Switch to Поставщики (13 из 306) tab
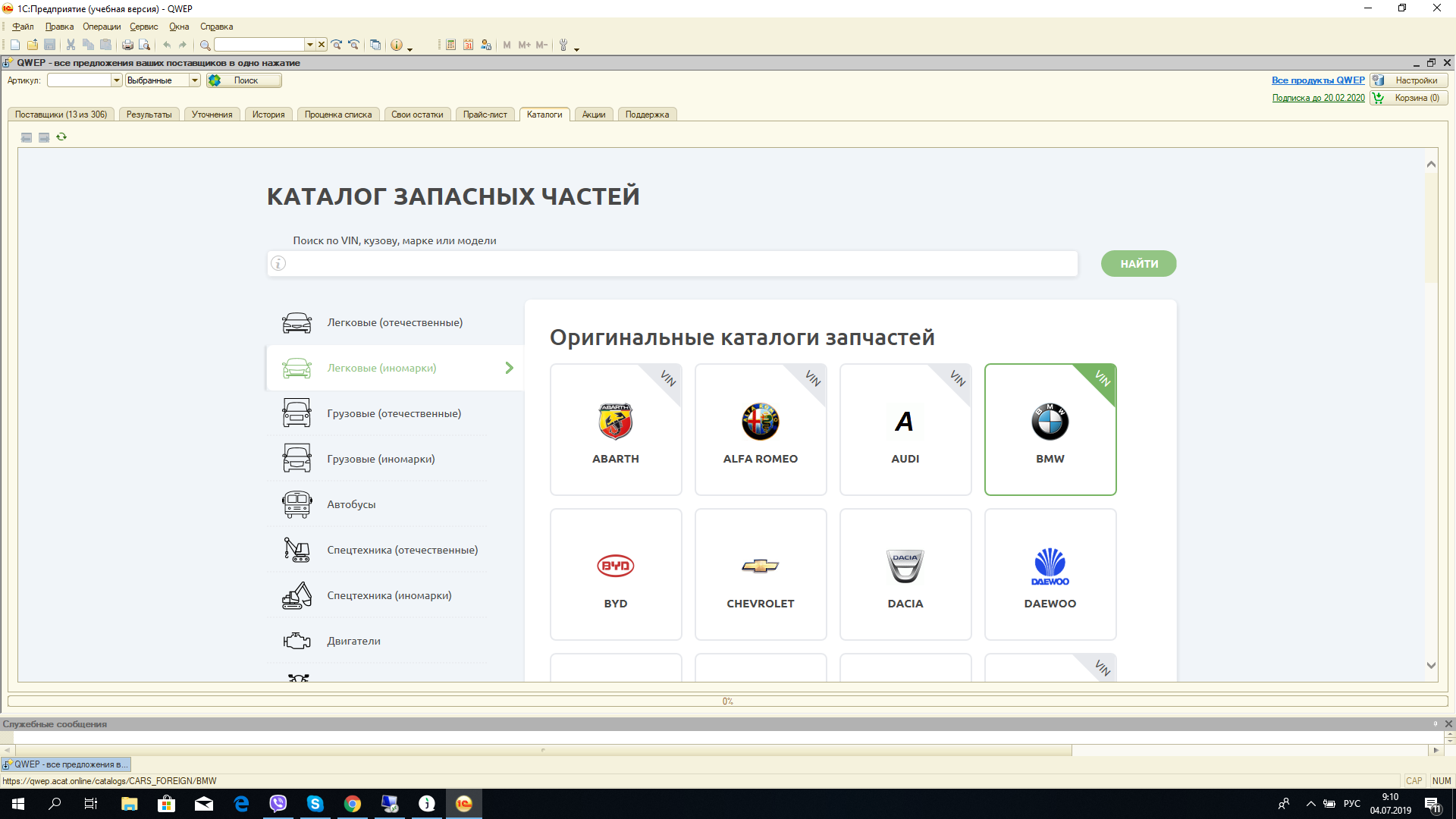Screen dimensions: 1456x819 [61, 115]
